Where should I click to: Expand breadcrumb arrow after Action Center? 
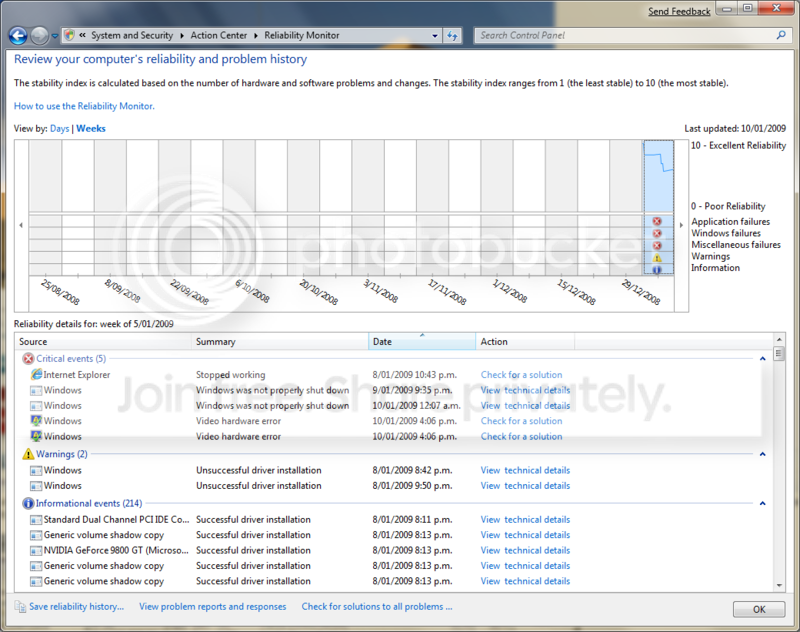click(x=255, y=36)
